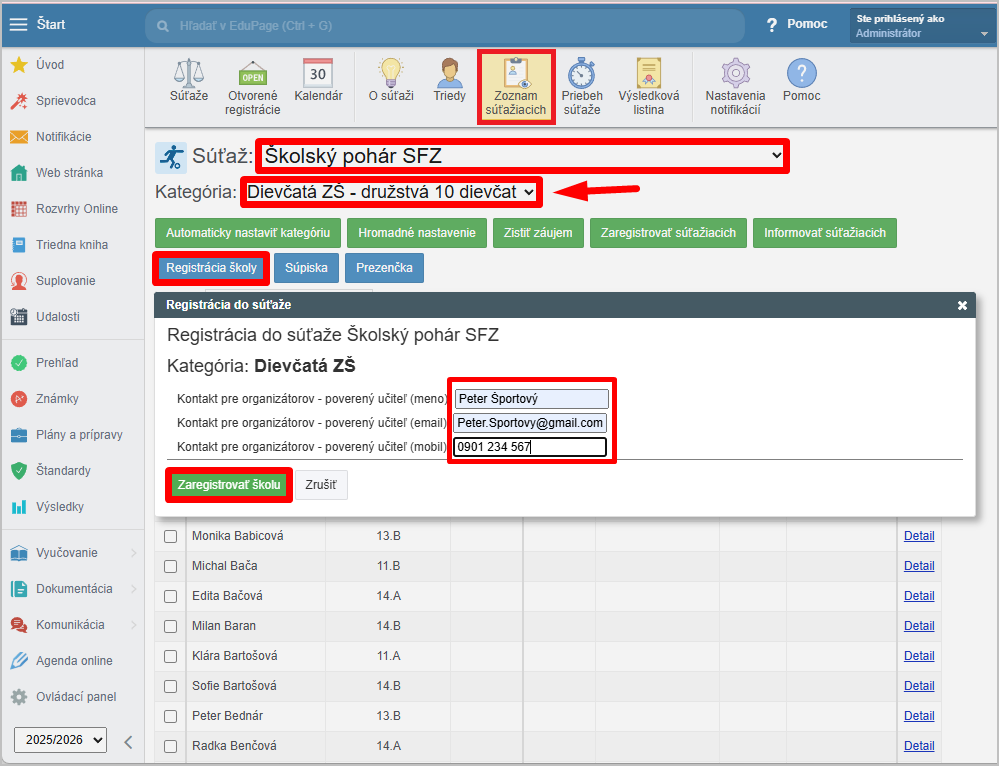999x766 pixels.
Task: Select the checkbox beside Milan Baran
Action: (171, 626)
